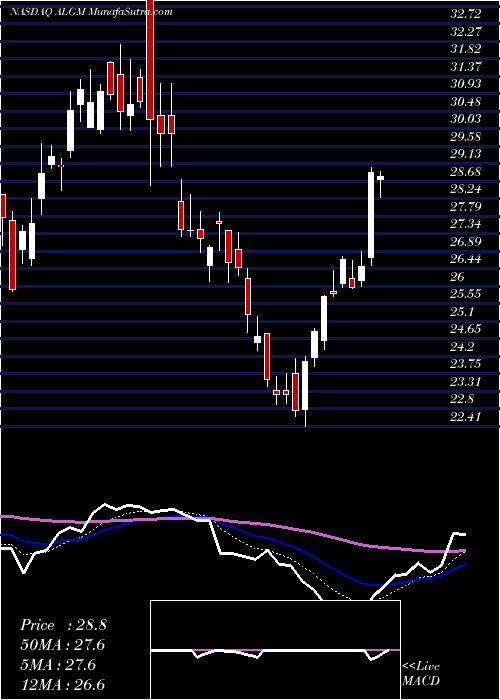Click the lowest white candle bottoming near 22.41
Image resolution: width=500 pixels, height=700 pixels.
tap(305, 385)
